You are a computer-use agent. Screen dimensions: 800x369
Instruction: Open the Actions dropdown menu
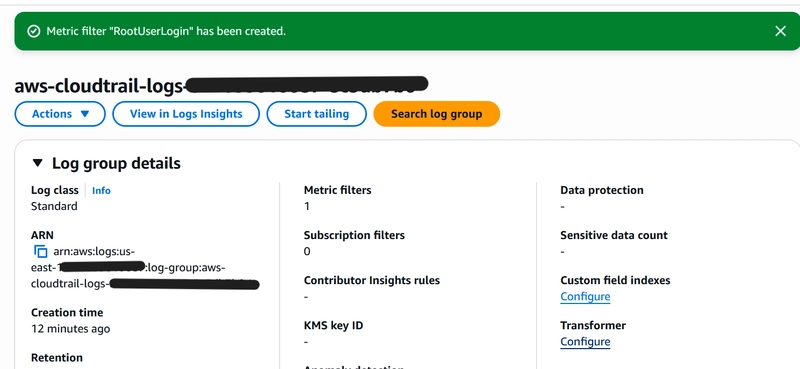pos(60,114)
